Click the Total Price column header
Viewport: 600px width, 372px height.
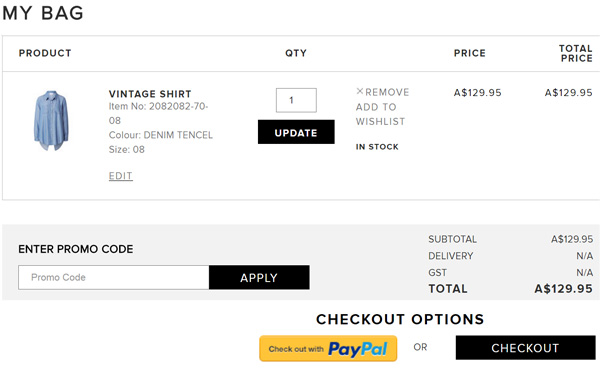[x=576, y=53]
